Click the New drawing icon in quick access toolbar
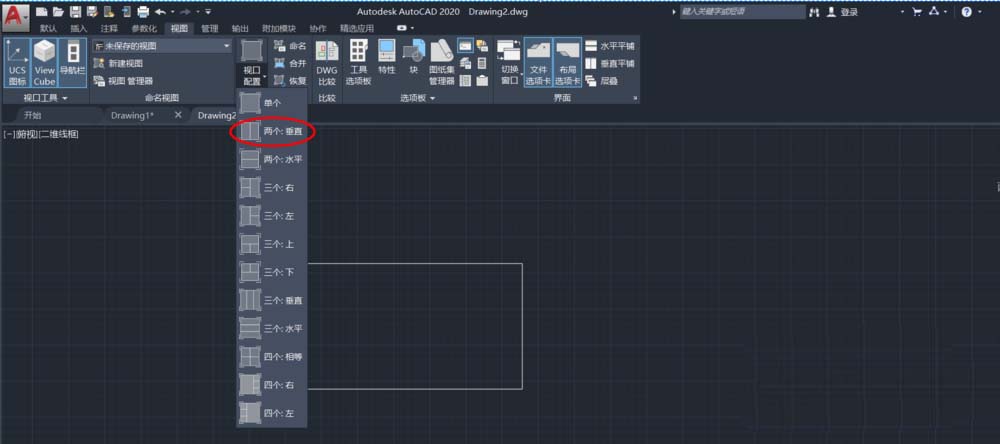Image resolution: width=1000 pixels, height=444 pixels. tap(42, 11)
